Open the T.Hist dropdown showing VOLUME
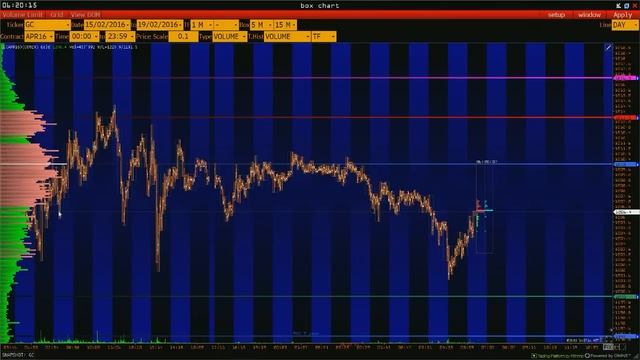640x360 pixels. [287, 36]
